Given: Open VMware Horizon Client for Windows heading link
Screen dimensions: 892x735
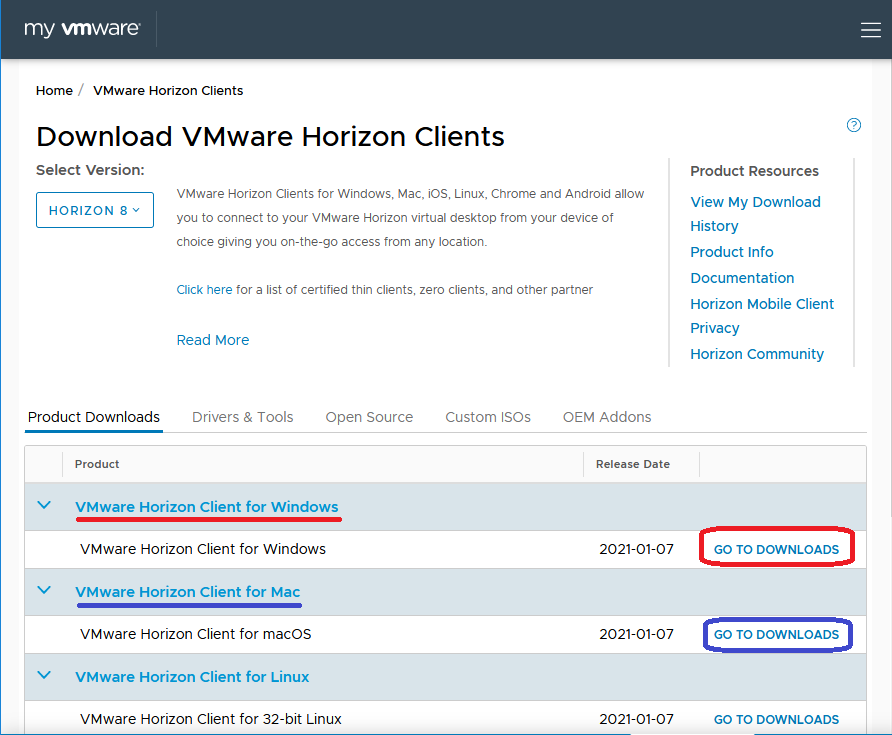Looking at the screenshot, I should (207, 506).
